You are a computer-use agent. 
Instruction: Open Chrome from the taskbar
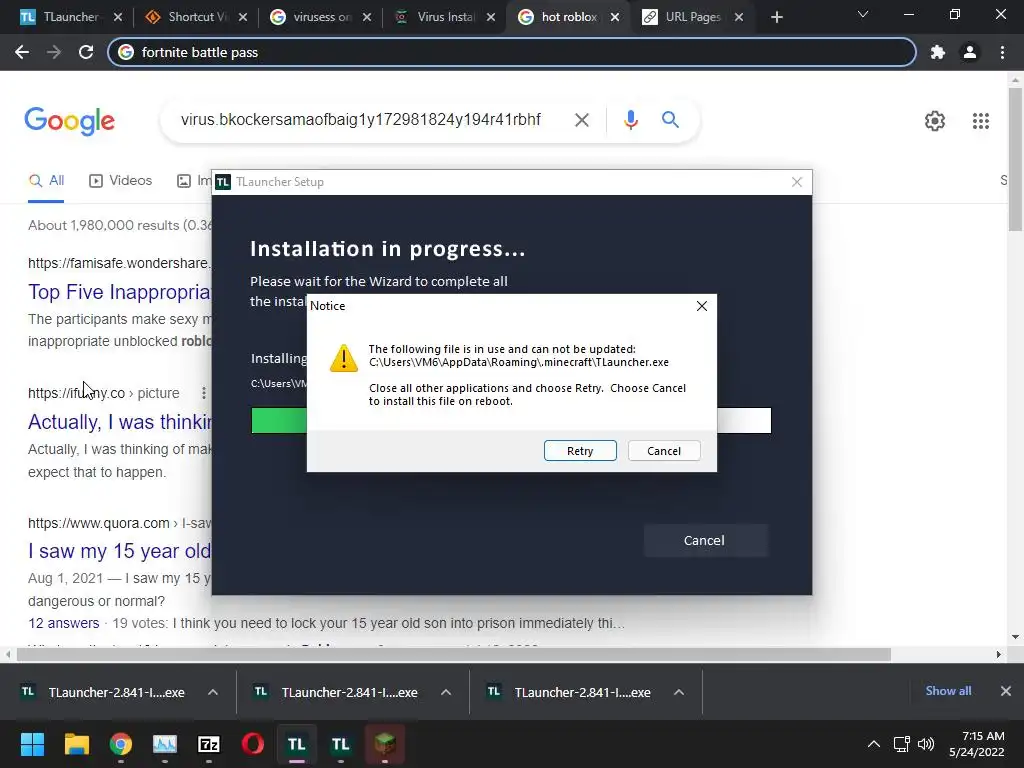point(121,744)
